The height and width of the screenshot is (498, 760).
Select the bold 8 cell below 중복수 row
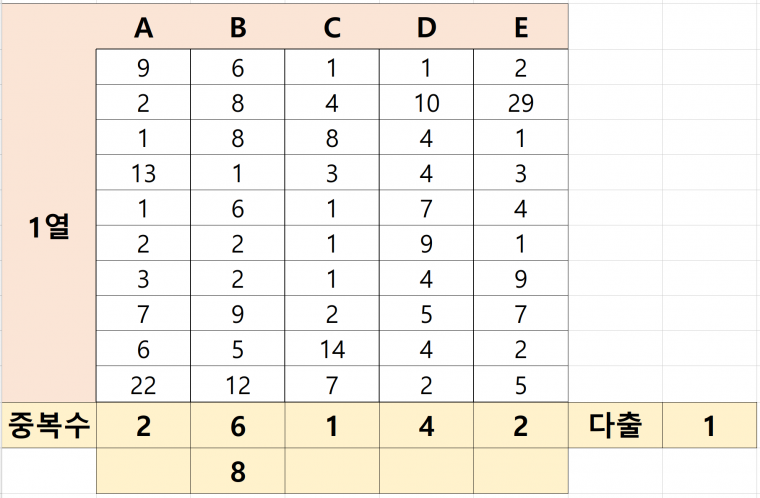tap(238, 471)
